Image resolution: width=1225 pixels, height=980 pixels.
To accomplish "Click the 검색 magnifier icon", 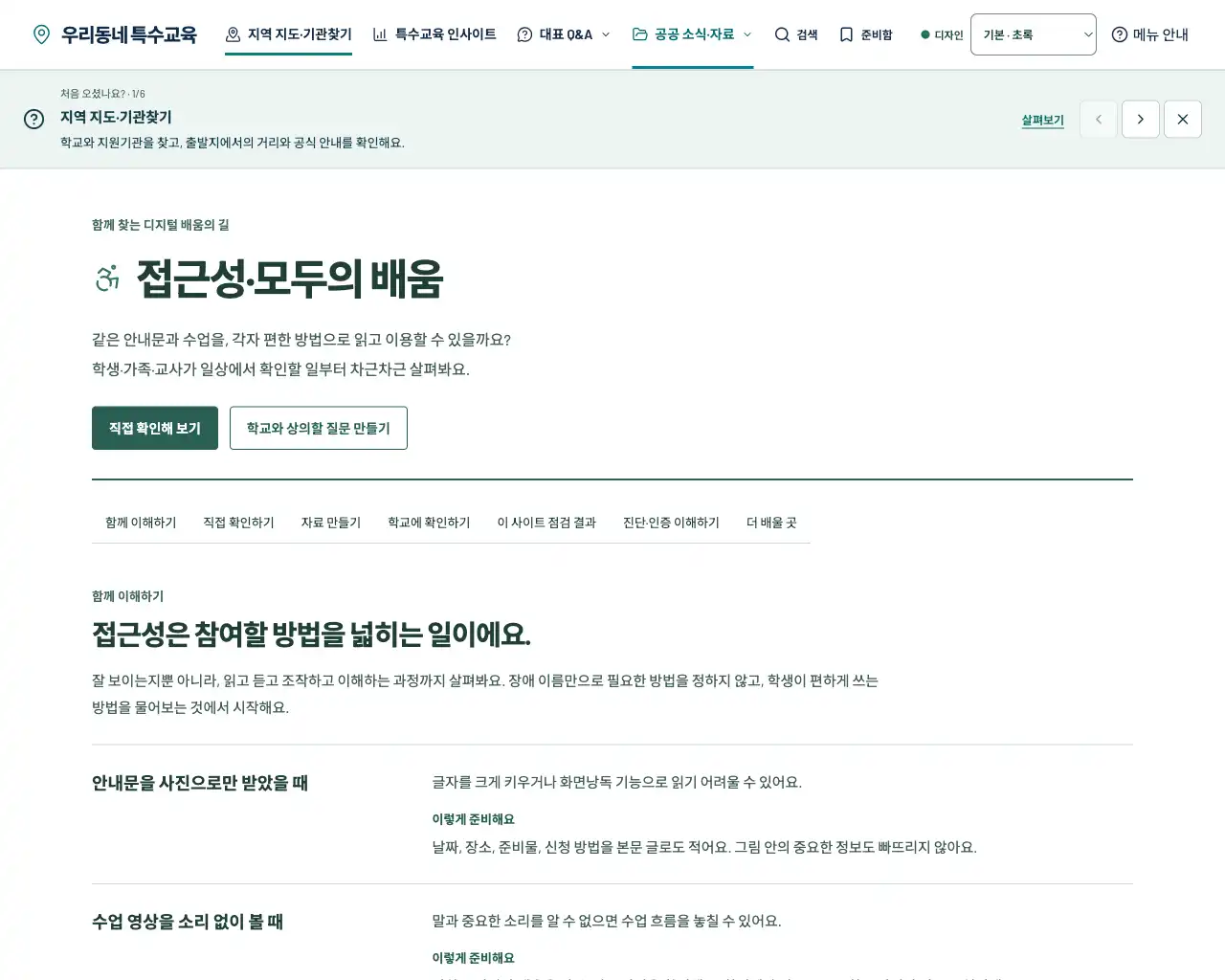I will [782, 34].
